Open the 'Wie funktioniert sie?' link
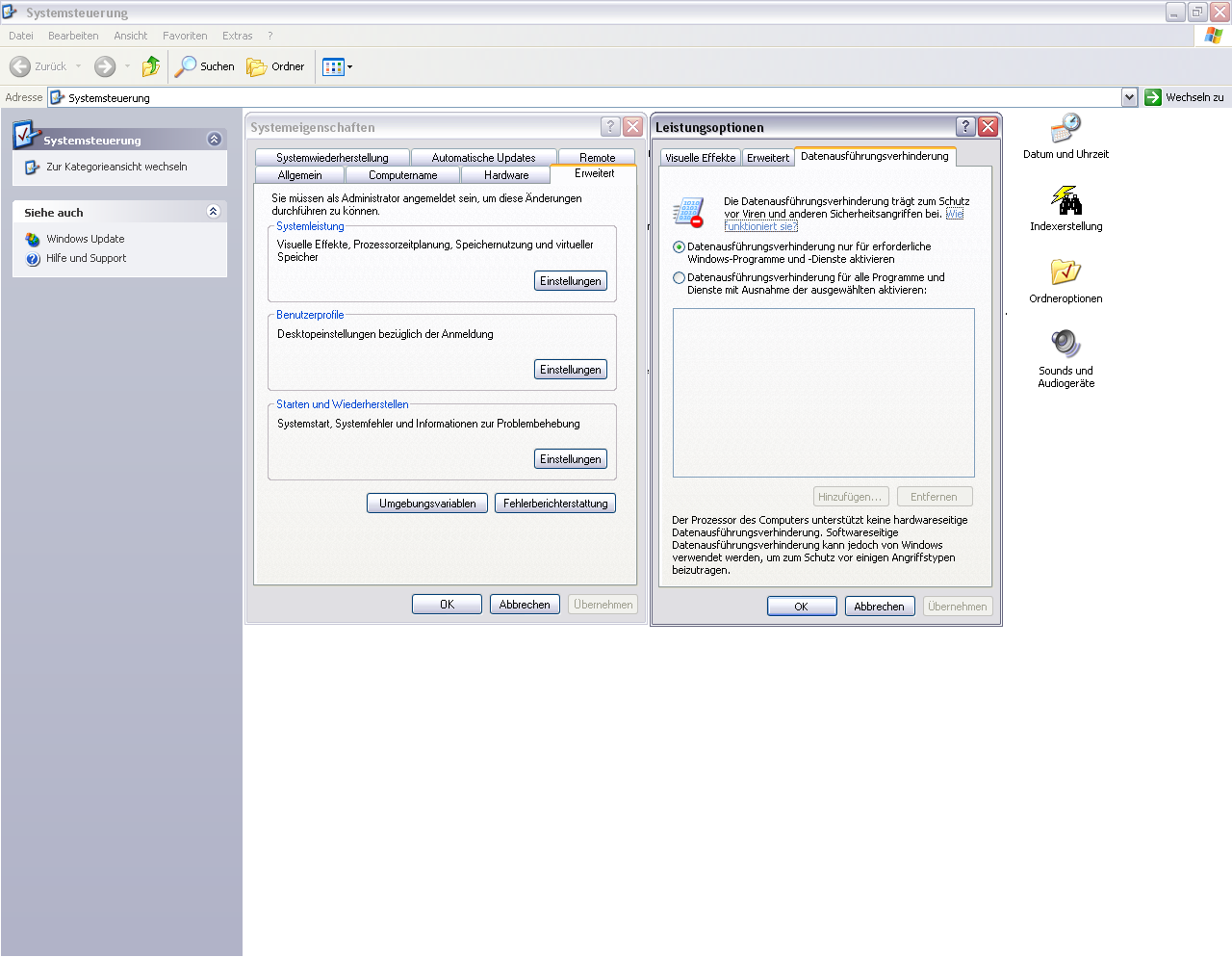This screenshot has width=1232, height=957. click(760, 226)
